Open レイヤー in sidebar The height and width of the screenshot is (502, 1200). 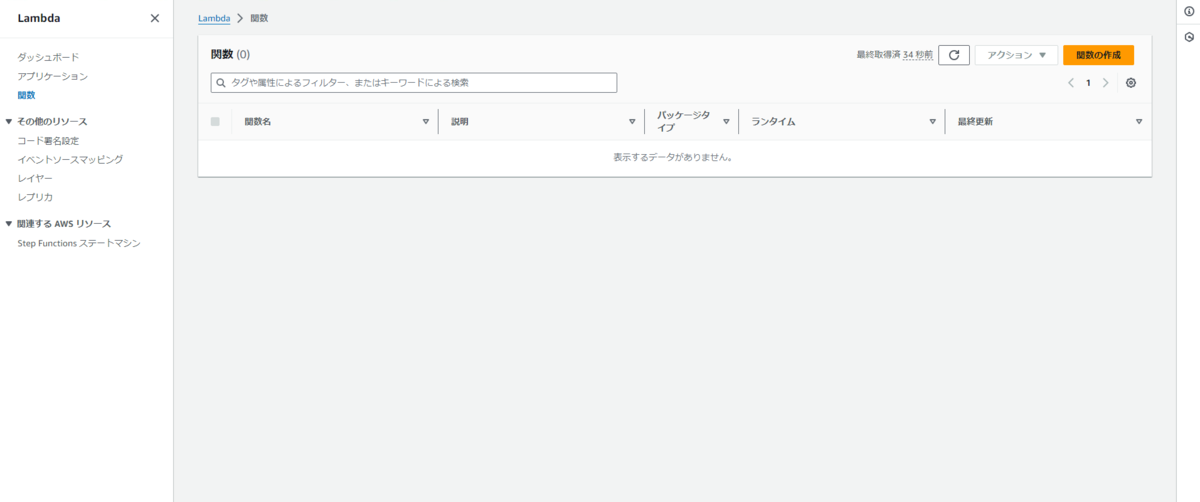pos(35,178)
